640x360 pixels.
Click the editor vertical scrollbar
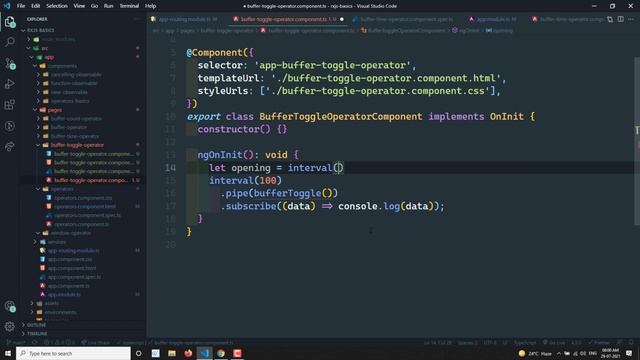point(637,141)
